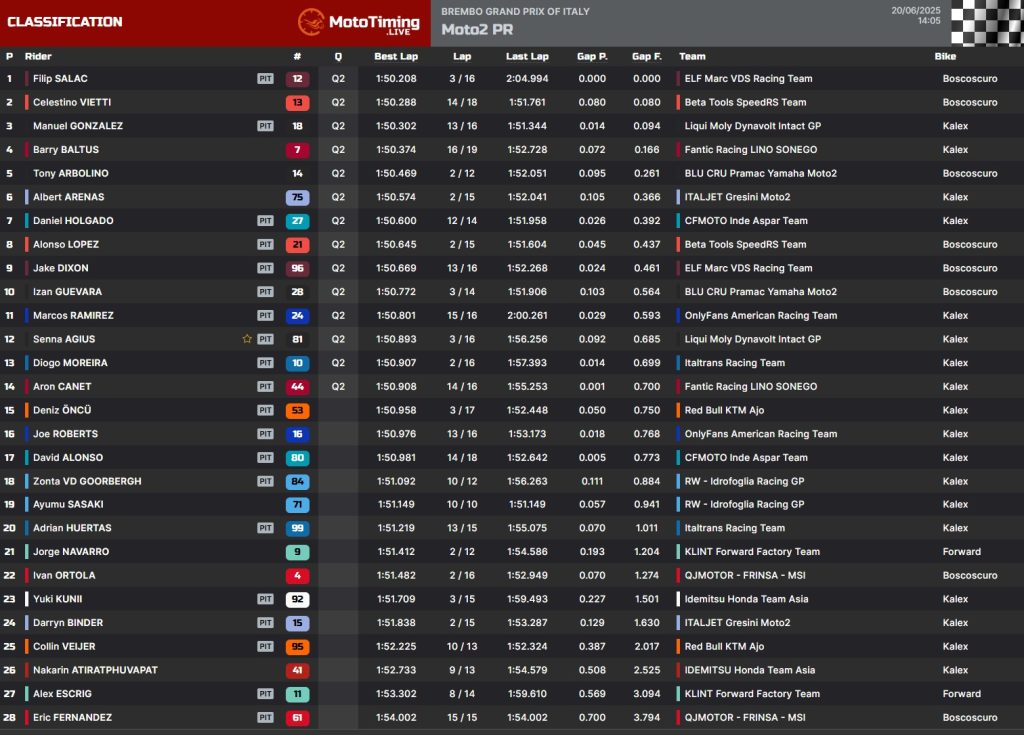Image resolution: width=1024 pixels, height=735 pixels.
Task: Click number 41 badge for Nakarin ATIRATPHUVAPAT
Action: click(x=297, y=670)
